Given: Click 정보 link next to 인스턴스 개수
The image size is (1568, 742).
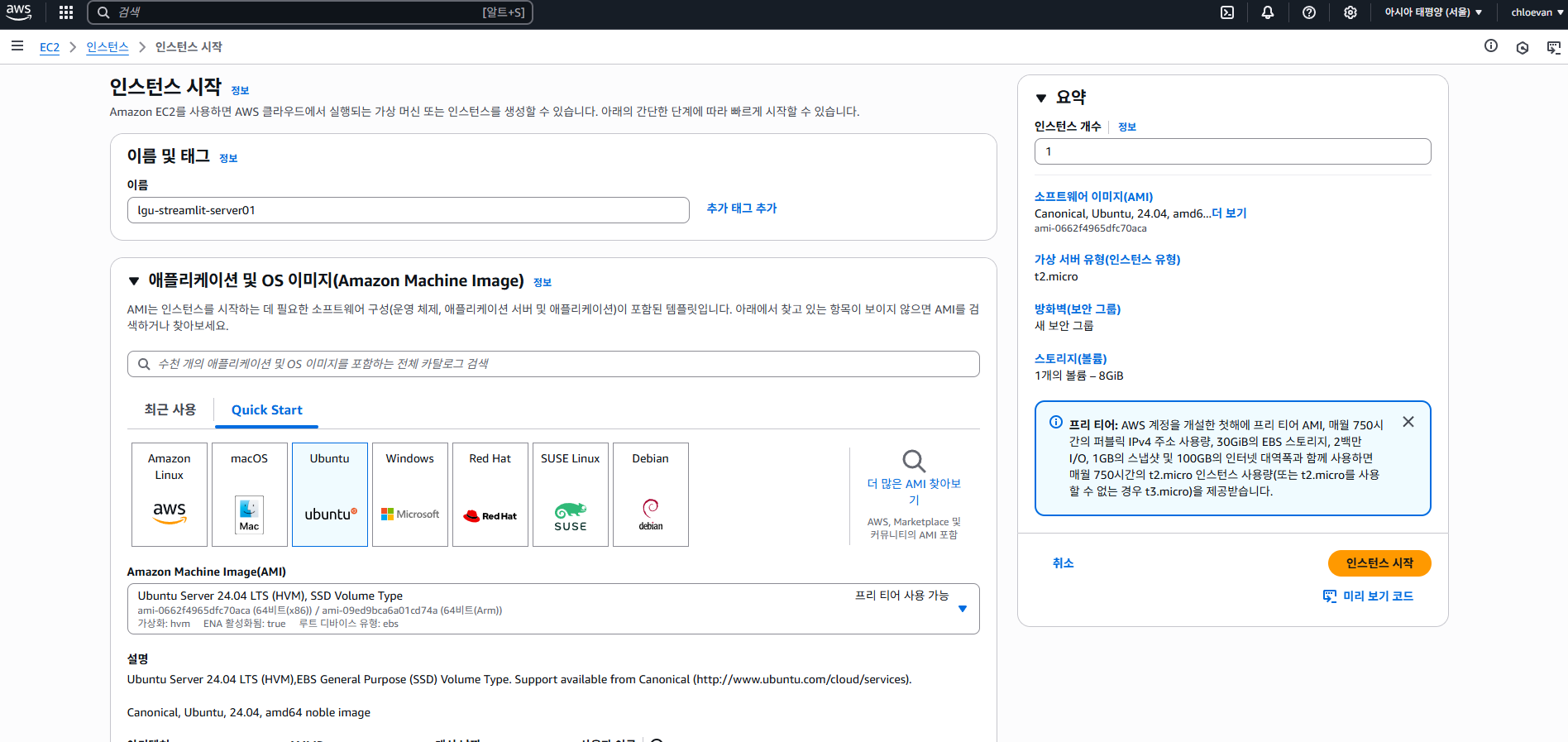Looking at the screenshot, I should tap(1127, 127).
